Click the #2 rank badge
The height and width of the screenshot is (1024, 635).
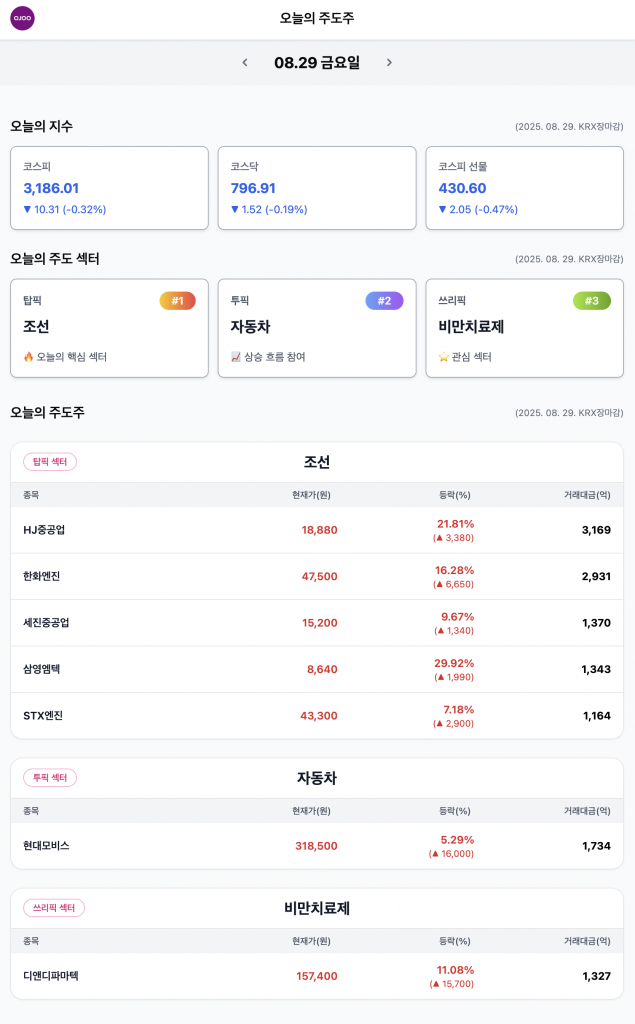(x=384, y=301)
